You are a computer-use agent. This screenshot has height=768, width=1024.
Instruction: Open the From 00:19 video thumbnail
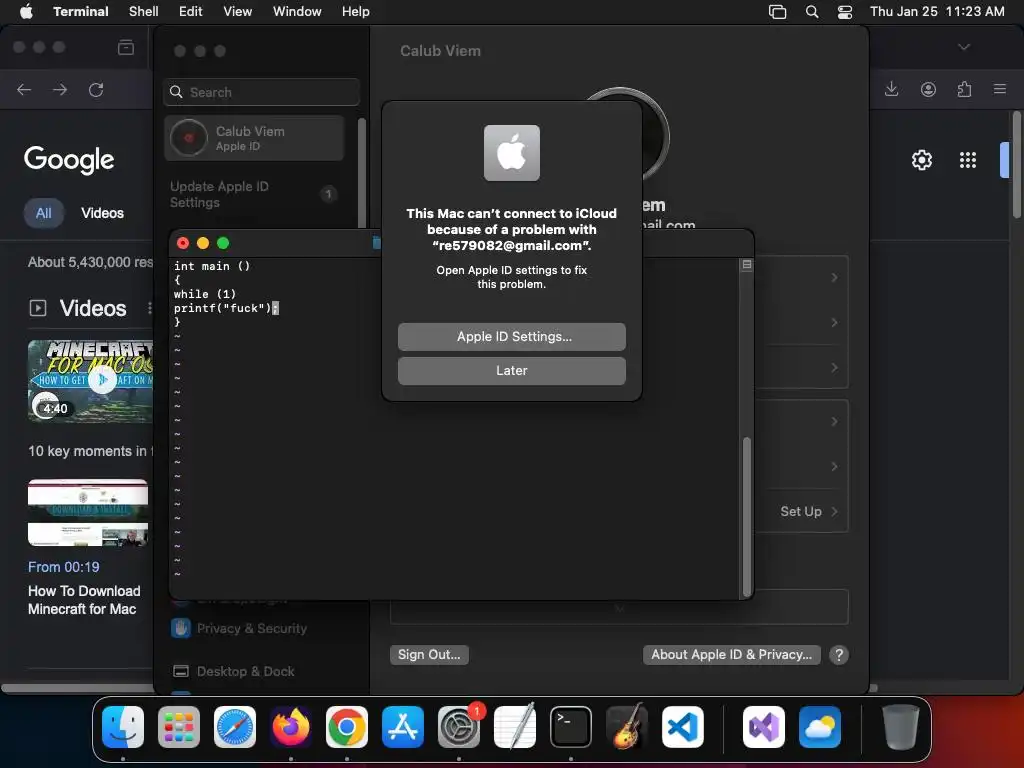pyautogui.click(x=88, y=513)
